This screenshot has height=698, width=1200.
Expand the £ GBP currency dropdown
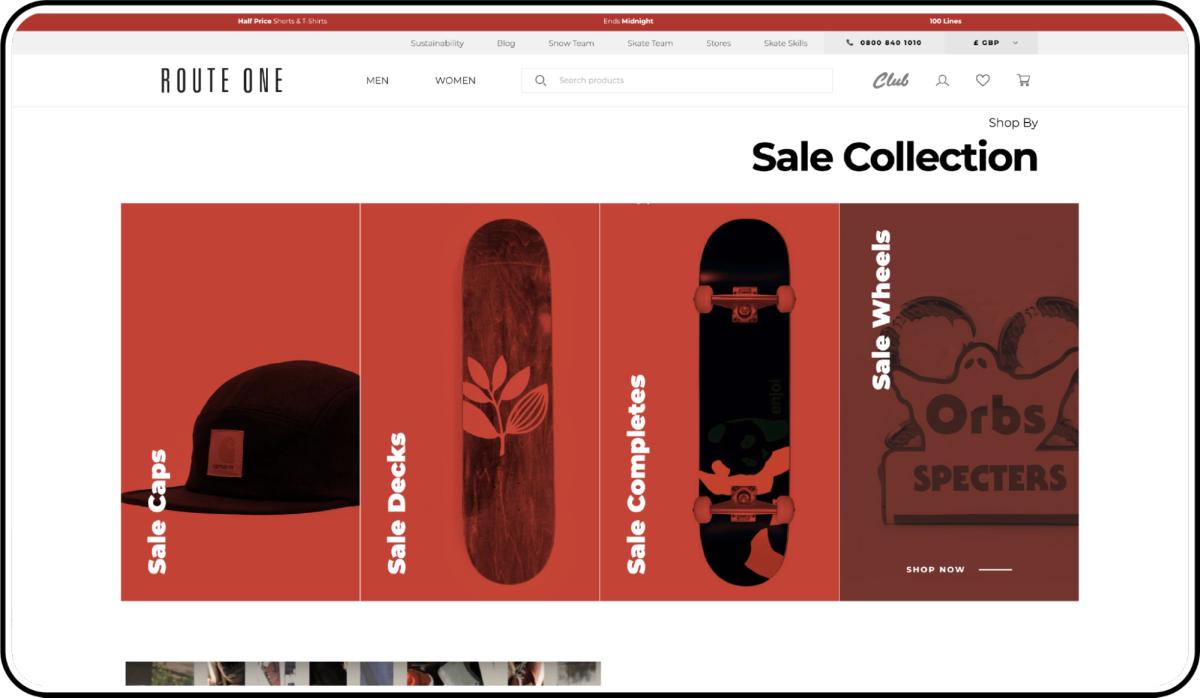[x=991, y=43]
